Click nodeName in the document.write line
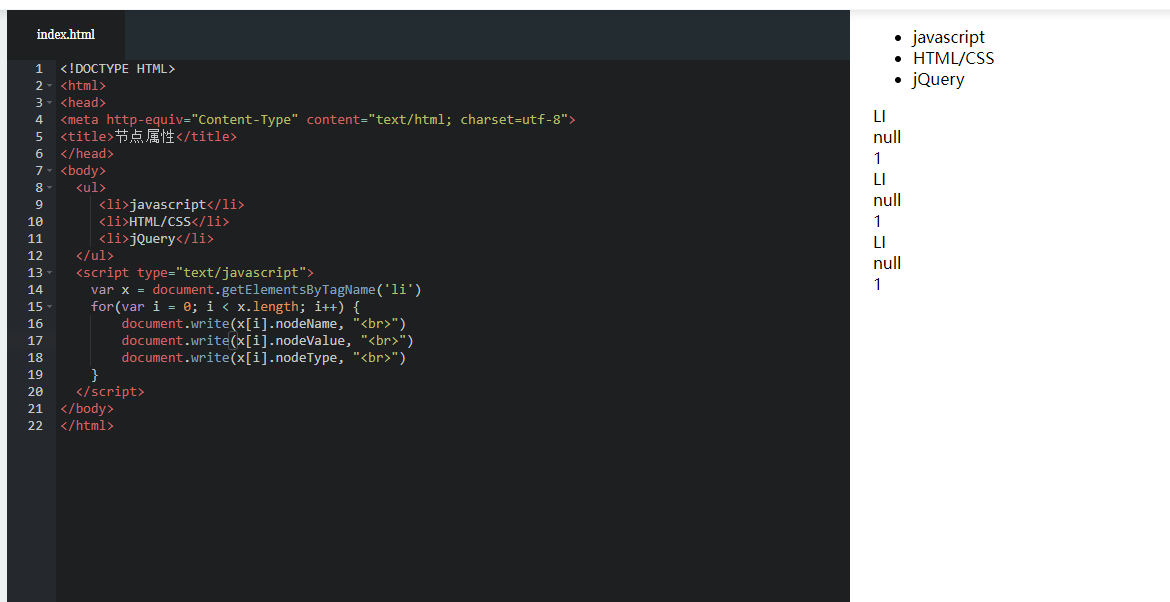The image size is (1170, 602). pyautogui.click(x=306, y=324)
